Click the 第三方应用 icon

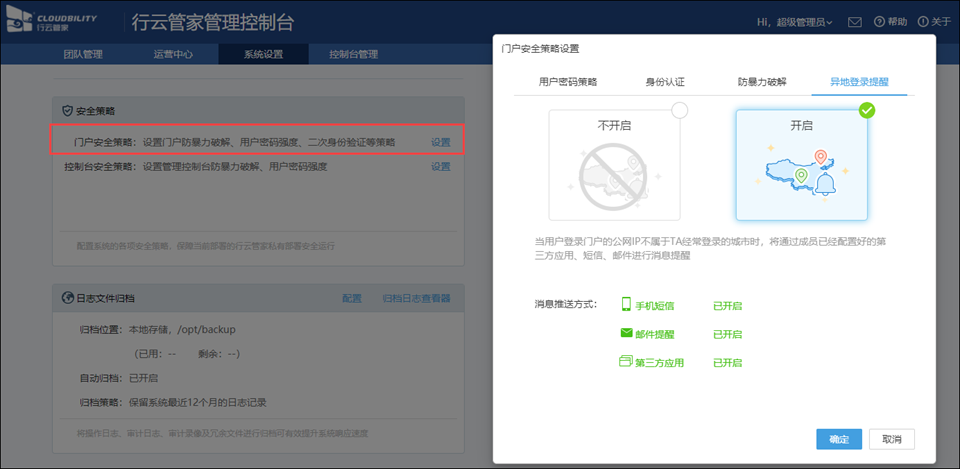(626, 361)
